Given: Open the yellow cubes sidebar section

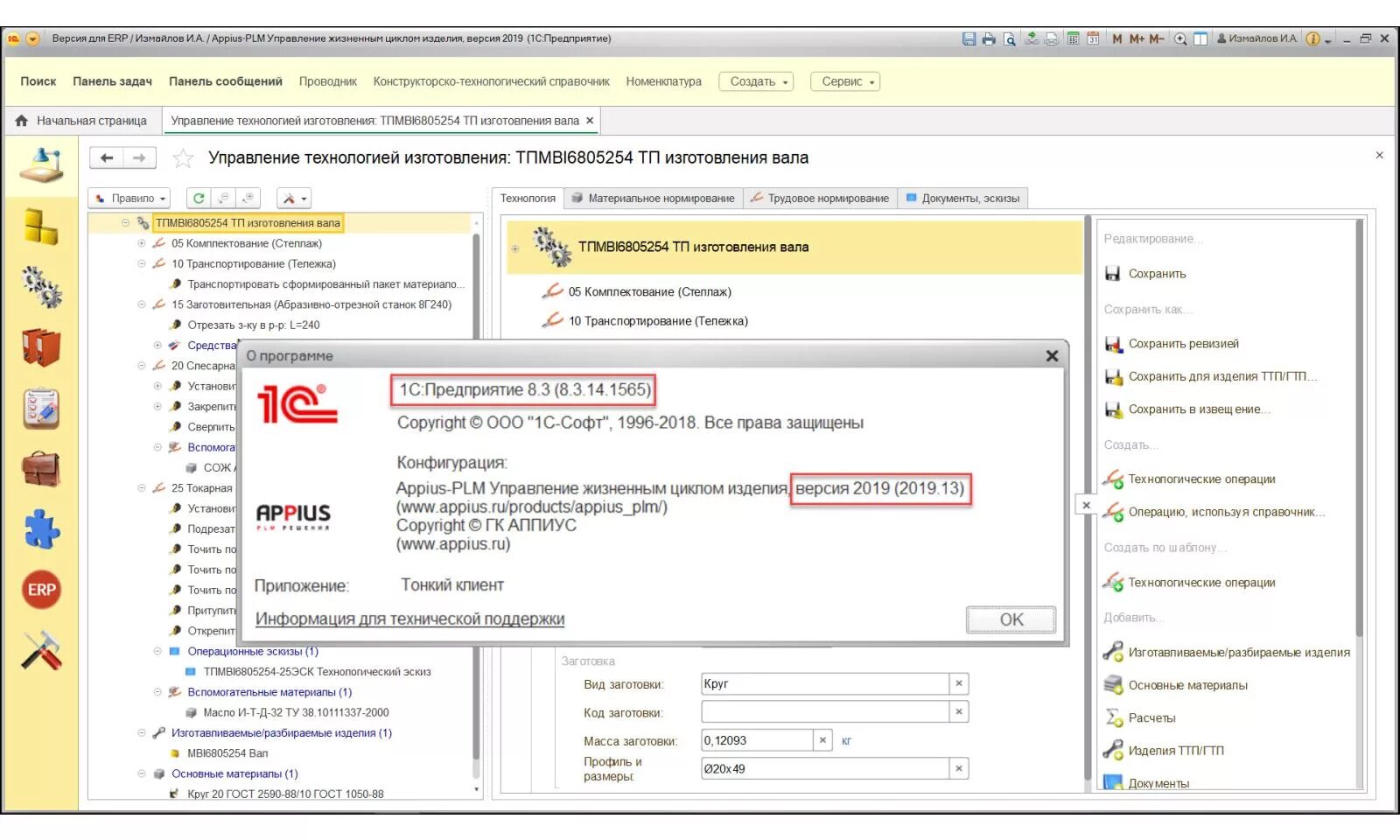Looking at the screenshot, I should [x=40, y=227].
